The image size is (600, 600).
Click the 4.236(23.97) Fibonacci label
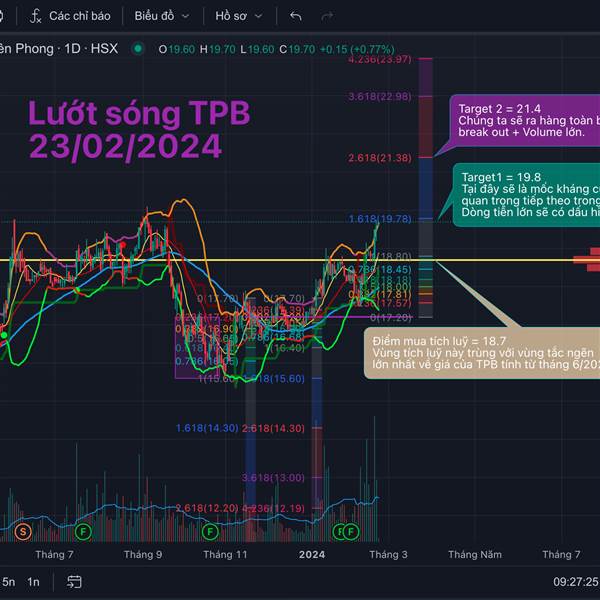click(380, 59)
